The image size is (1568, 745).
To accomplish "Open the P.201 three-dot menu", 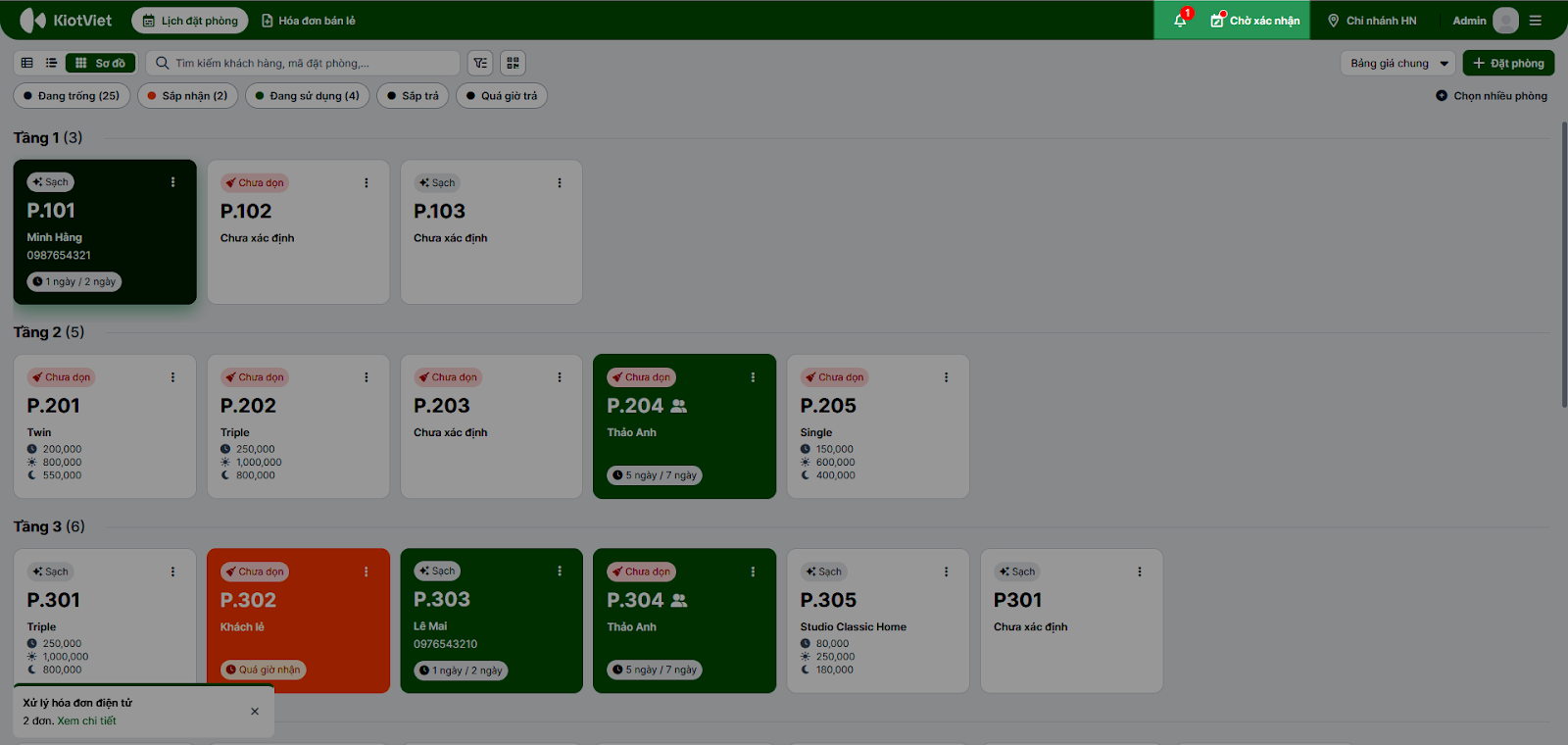I will (x=173, y=377).
